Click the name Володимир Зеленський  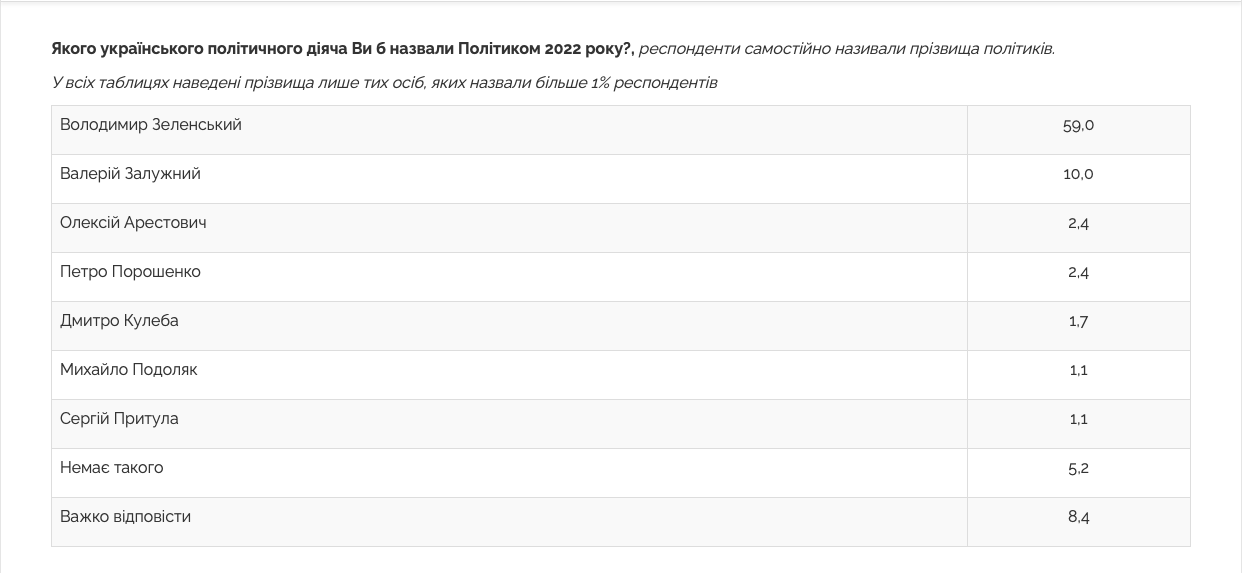pyautogui.click(x=151, y=125)
